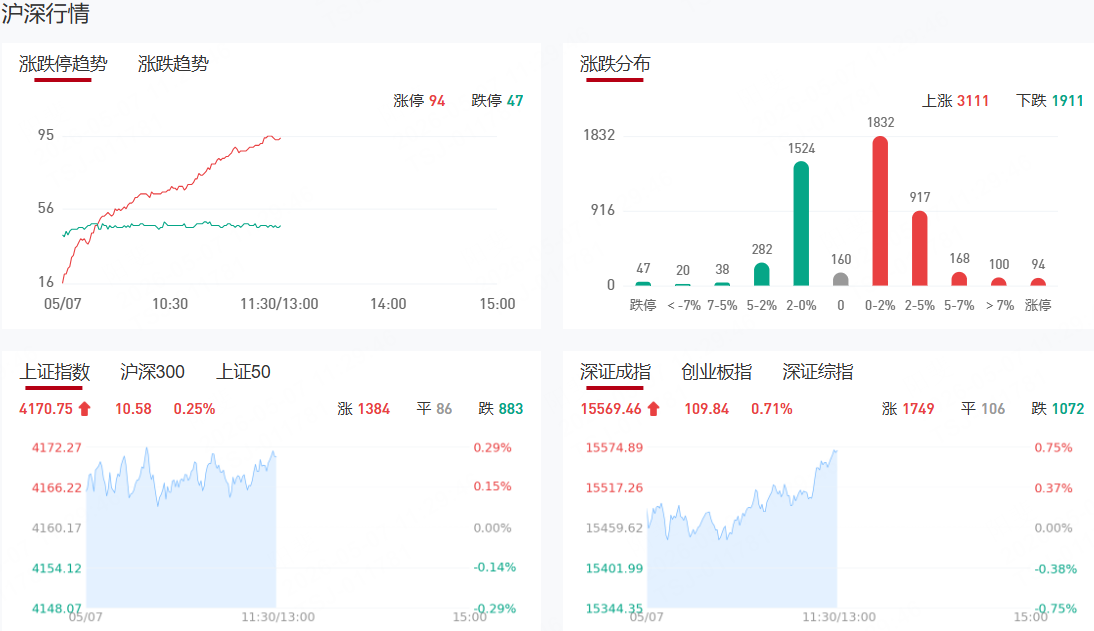The width and height of the screenshot is (1094, 631).
Task: Click the tall red 1832 bar
Action: click(x=881, y=211)
